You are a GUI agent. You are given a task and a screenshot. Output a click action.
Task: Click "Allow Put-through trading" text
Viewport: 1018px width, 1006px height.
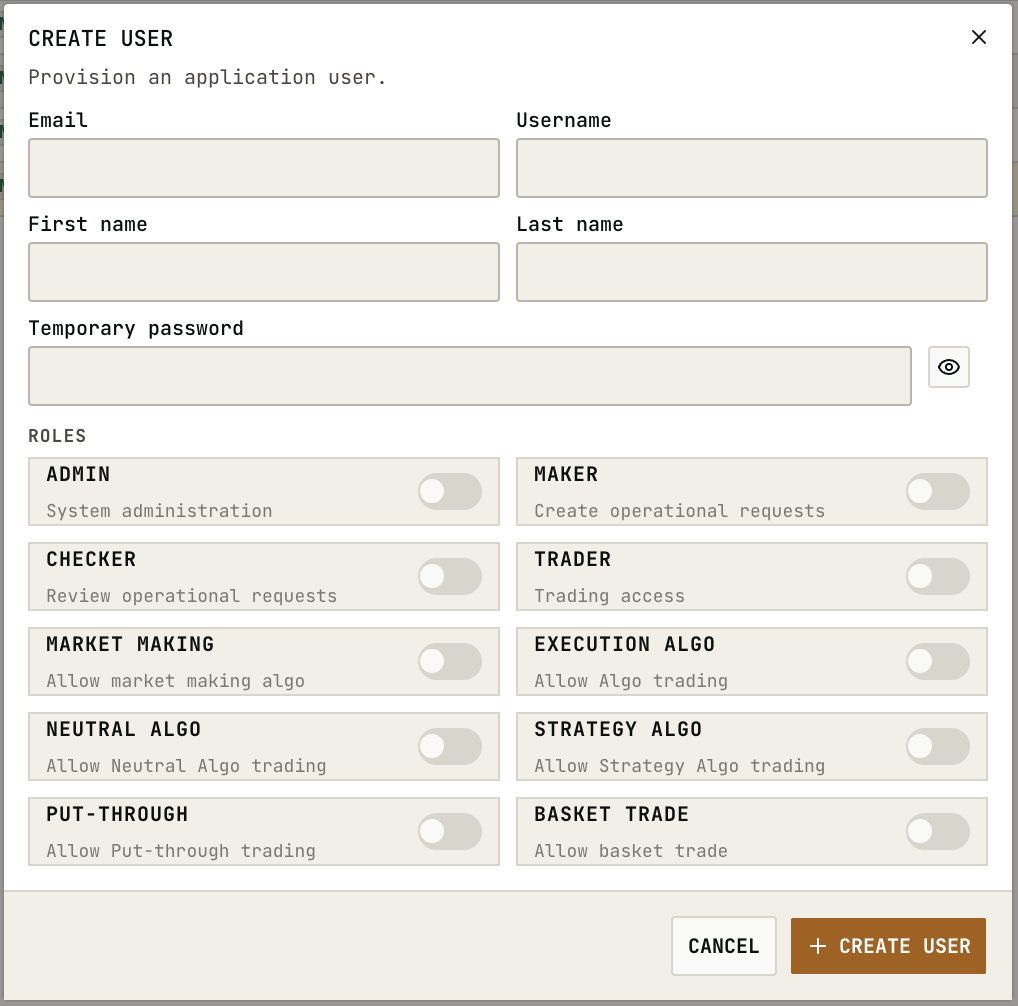180,851
